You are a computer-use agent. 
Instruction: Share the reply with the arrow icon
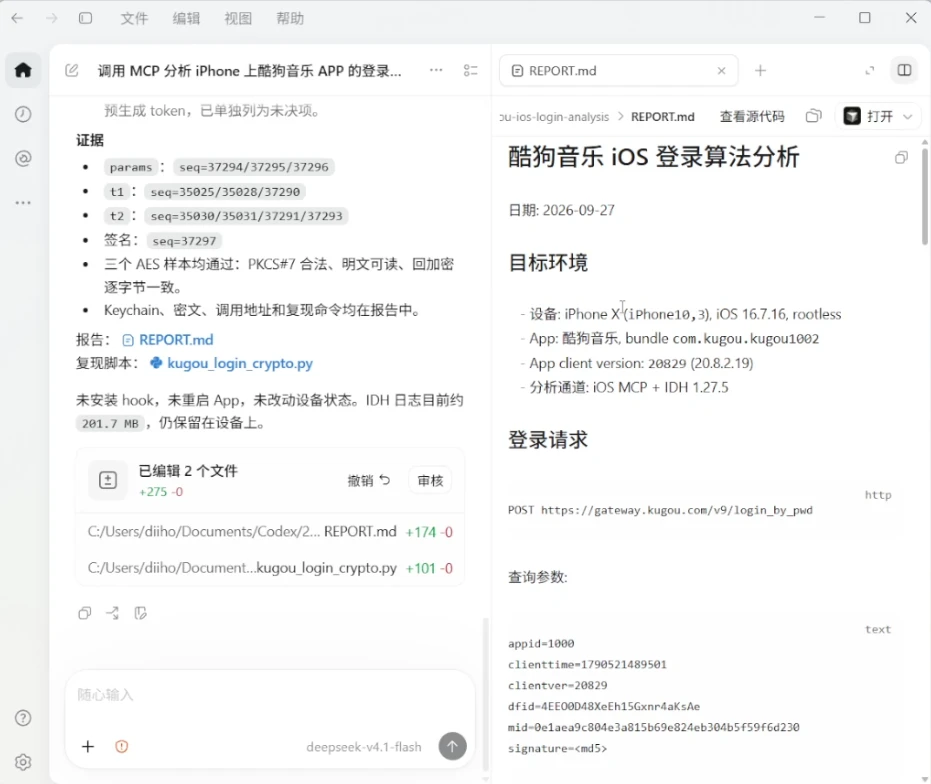pos(112,613)
